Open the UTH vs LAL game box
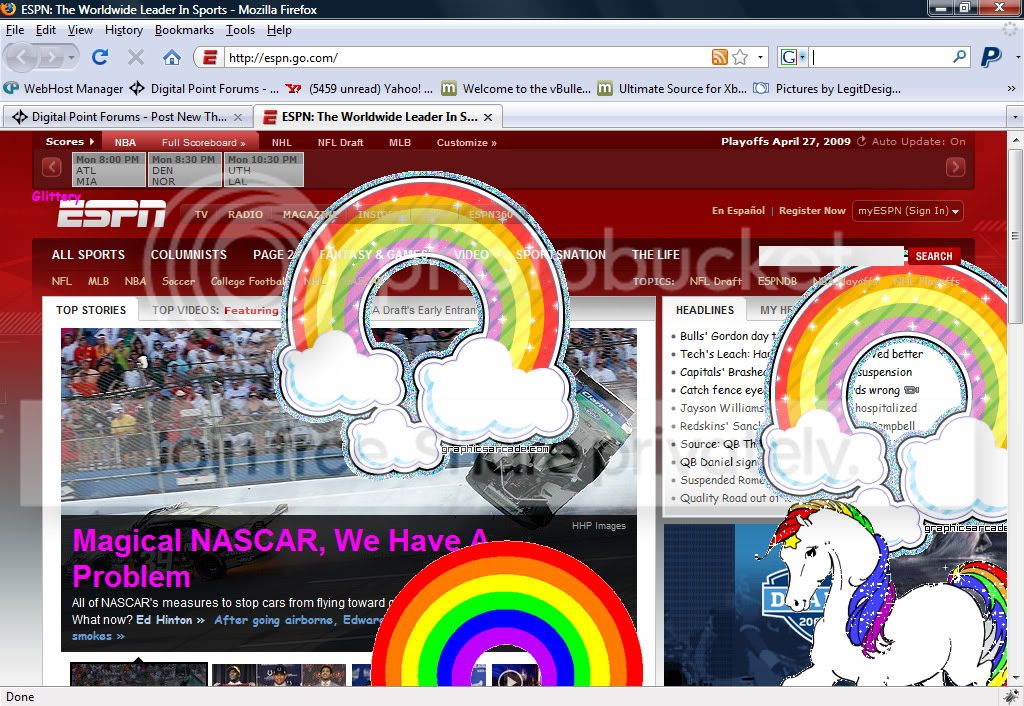The image size is (1024, 706). pyautogui.click(x=263, y=170)
